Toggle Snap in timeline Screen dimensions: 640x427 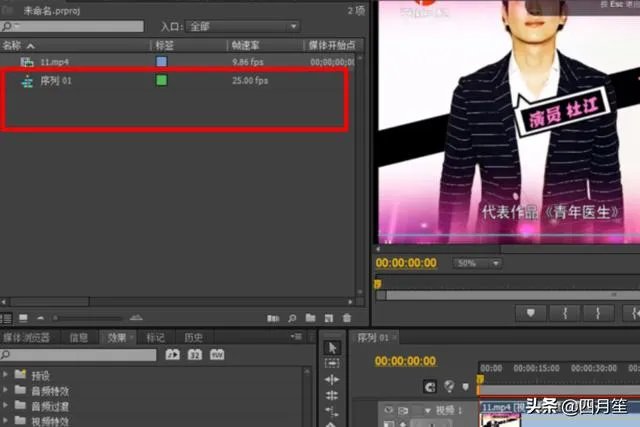coord(430,387)
